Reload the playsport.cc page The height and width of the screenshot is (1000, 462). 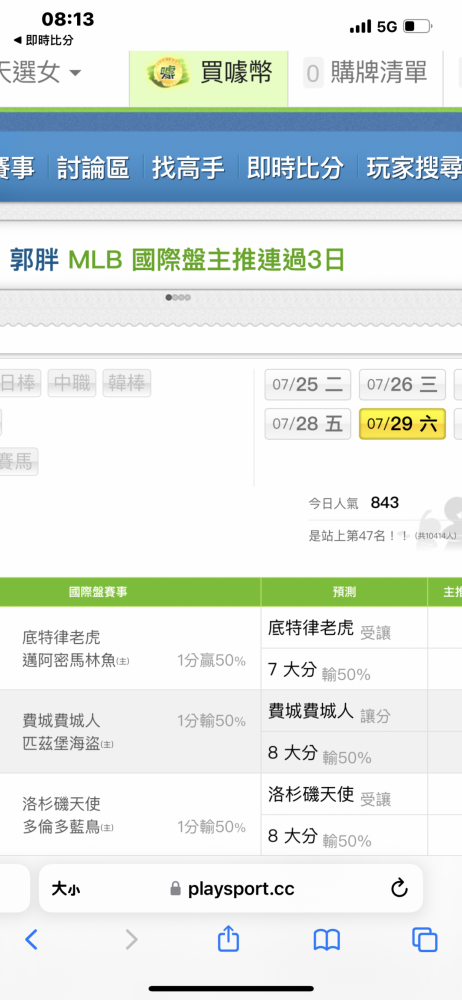tap(399, 888)
